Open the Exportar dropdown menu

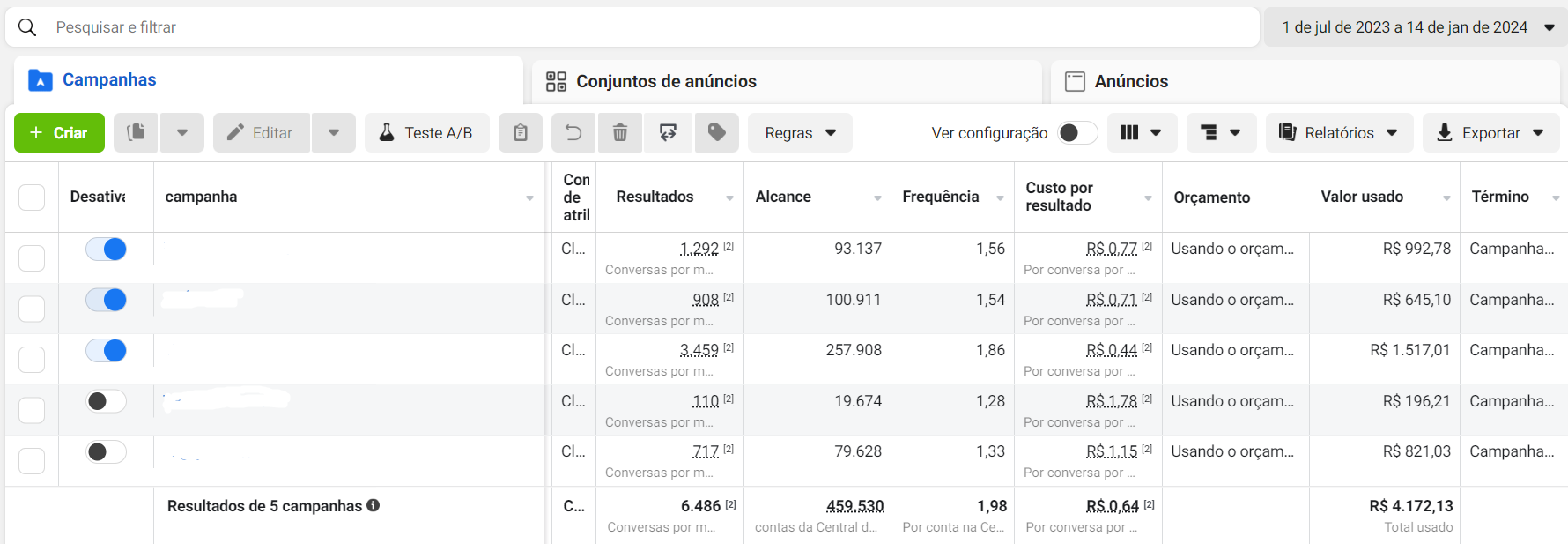[1490, 132]
